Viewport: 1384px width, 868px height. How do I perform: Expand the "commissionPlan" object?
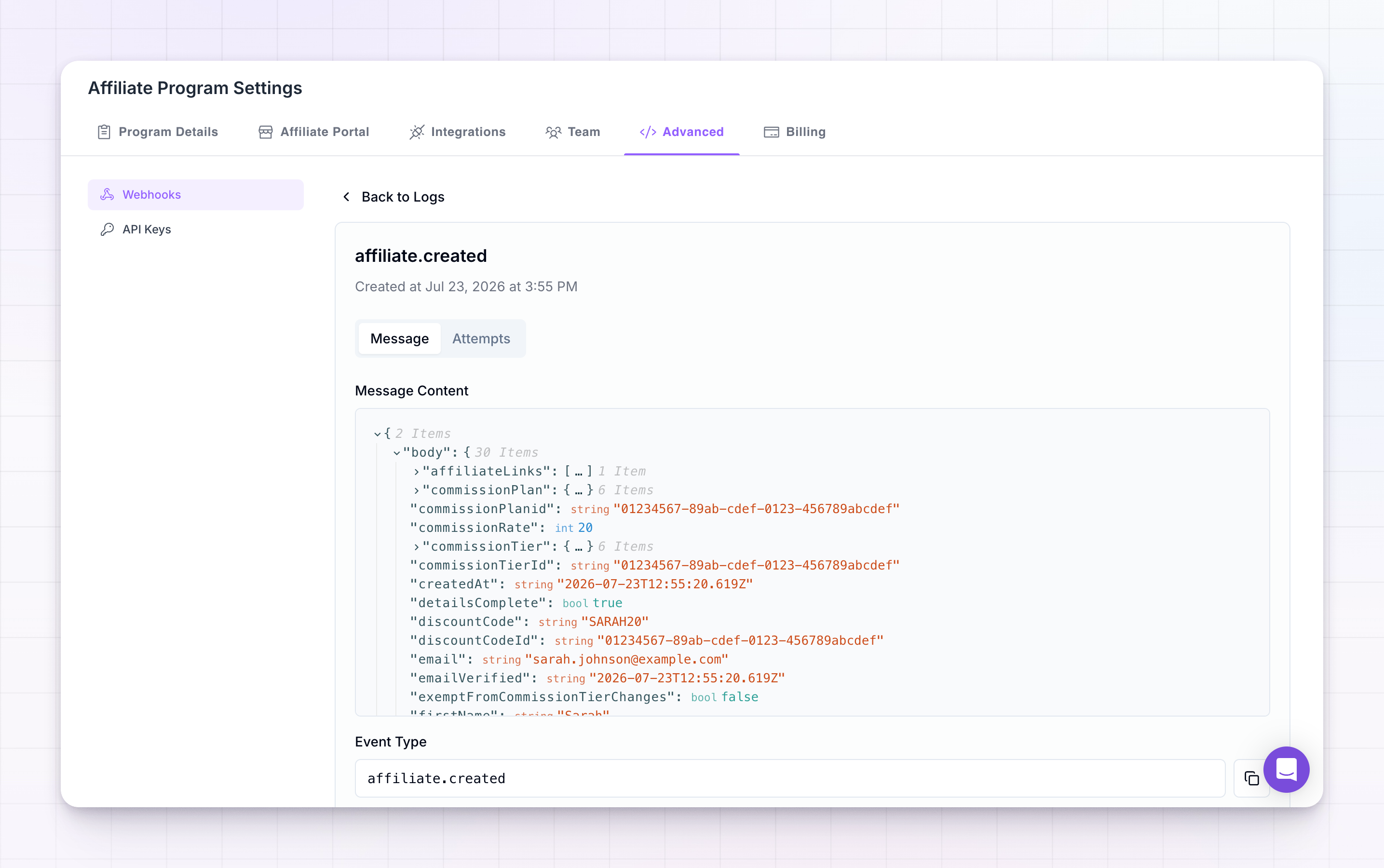click(x=416, y=491)
